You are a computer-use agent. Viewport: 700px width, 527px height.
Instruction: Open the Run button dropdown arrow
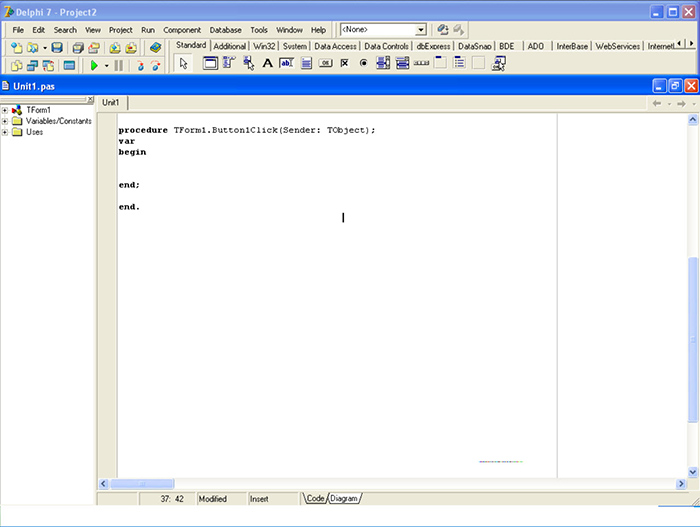[107, 66]
